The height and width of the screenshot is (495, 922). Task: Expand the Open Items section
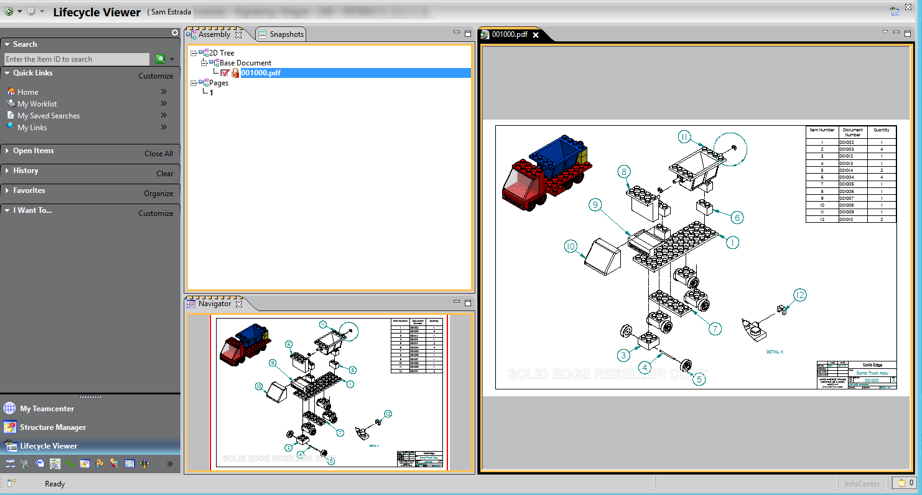pyautogui.click(x=7, y=150)
